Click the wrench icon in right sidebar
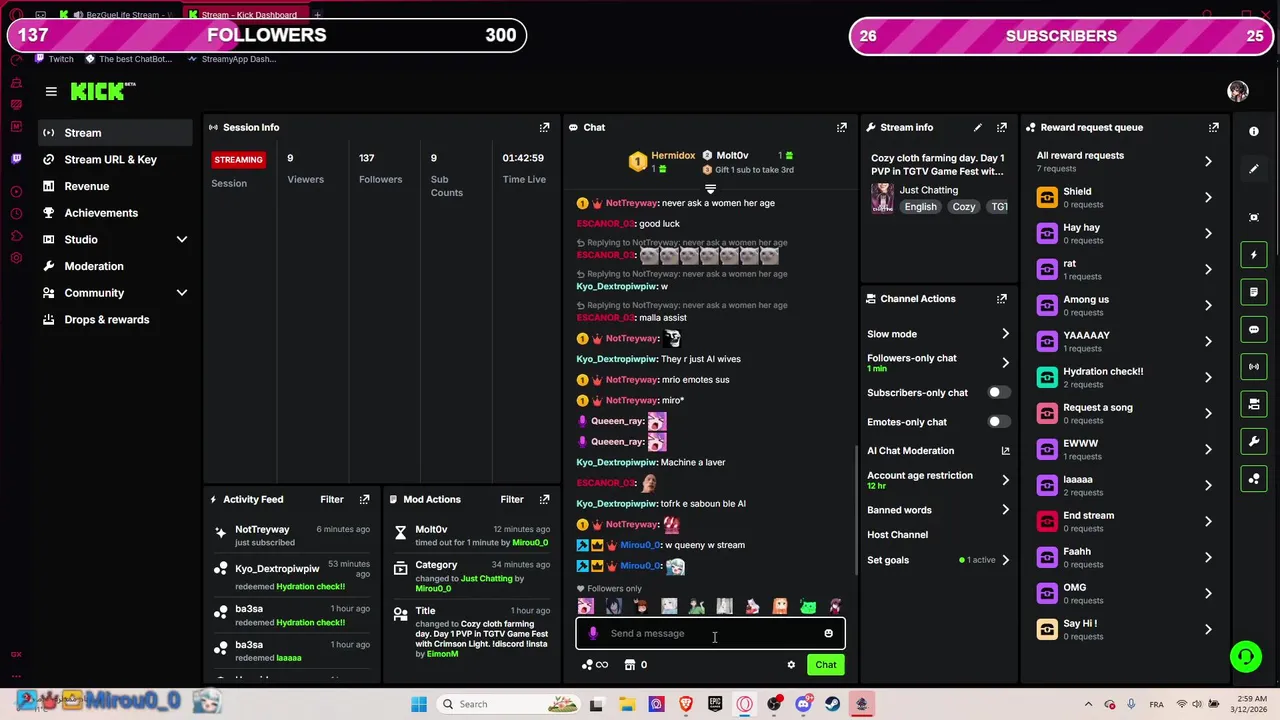This screenshot has height=720, width=1280. [1254, 441]
